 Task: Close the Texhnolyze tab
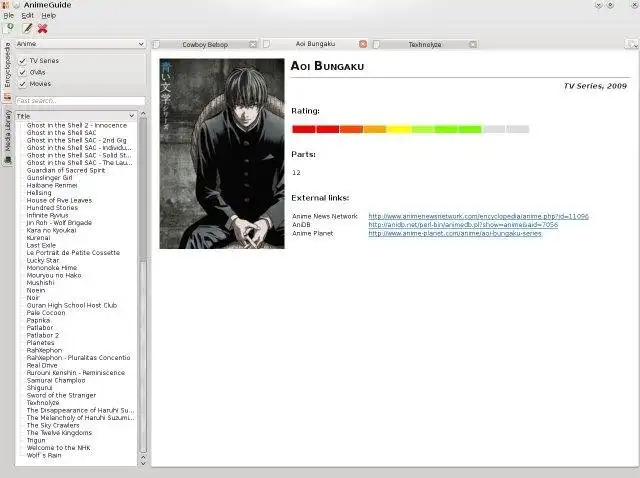click(473, 44)
